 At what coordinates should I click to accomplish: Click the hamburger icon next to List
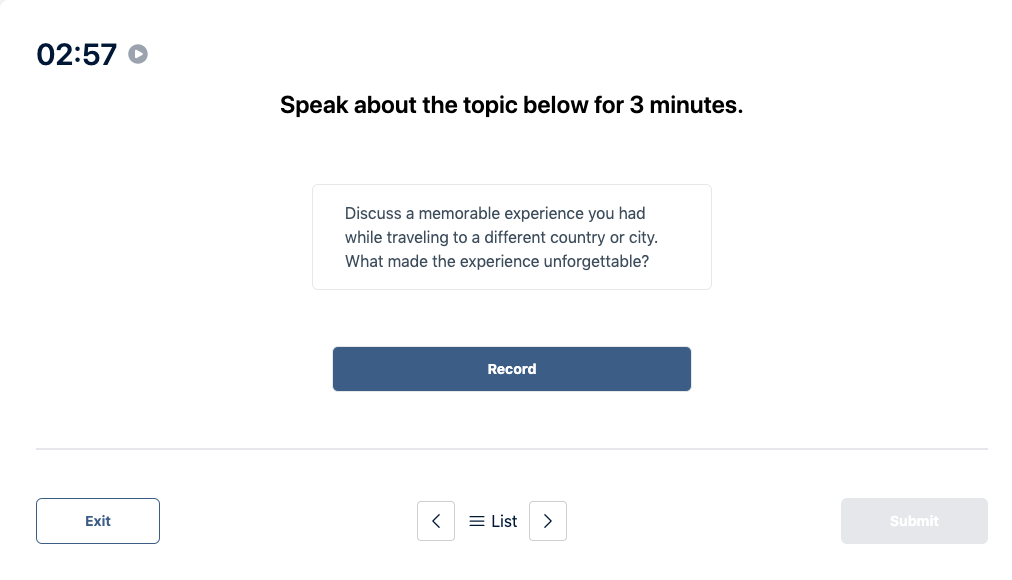click(x=477, y=521)
